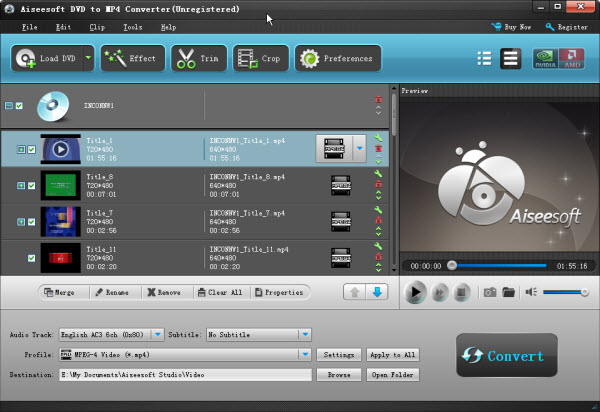Uncheck the Title_1 checkbox
This screenshot has height=412, width=600.
(31, 150)
